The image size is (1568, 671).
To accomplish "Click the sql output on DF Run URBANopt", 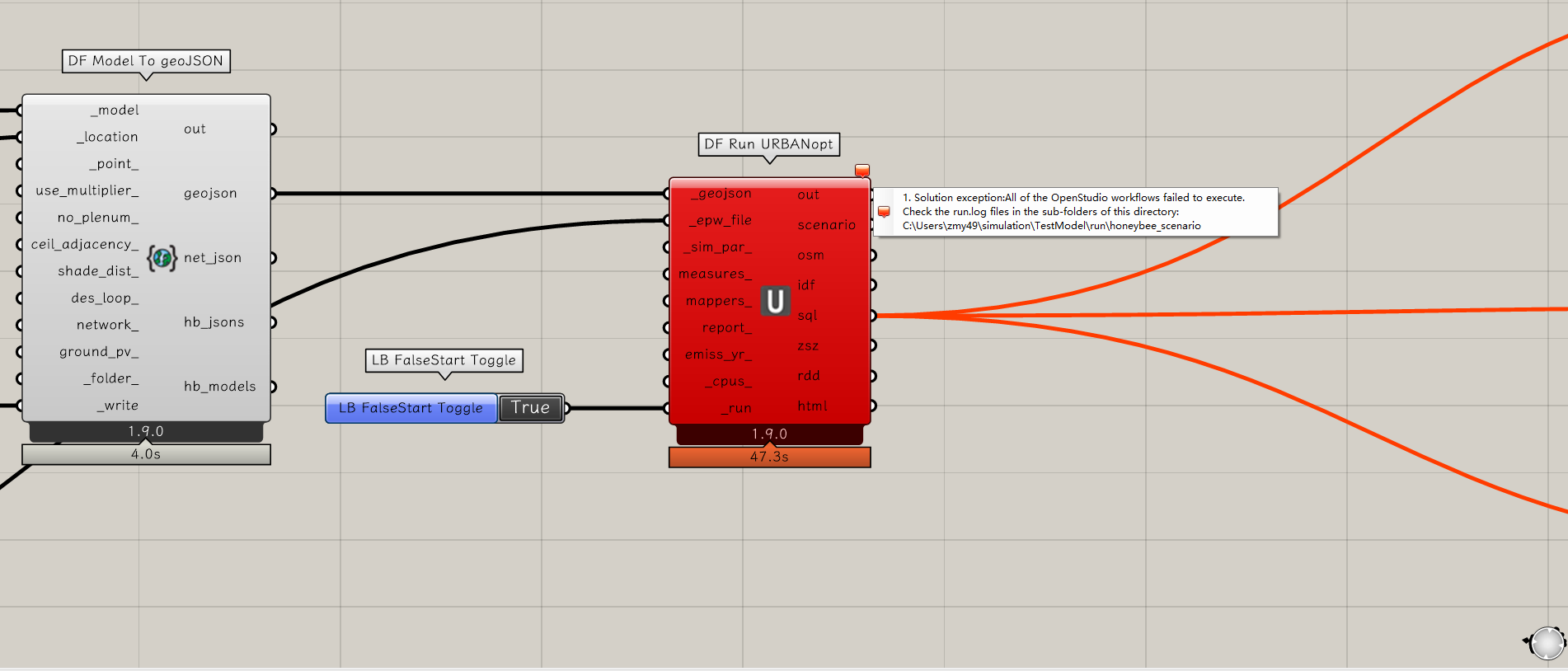I will point(807,316).
